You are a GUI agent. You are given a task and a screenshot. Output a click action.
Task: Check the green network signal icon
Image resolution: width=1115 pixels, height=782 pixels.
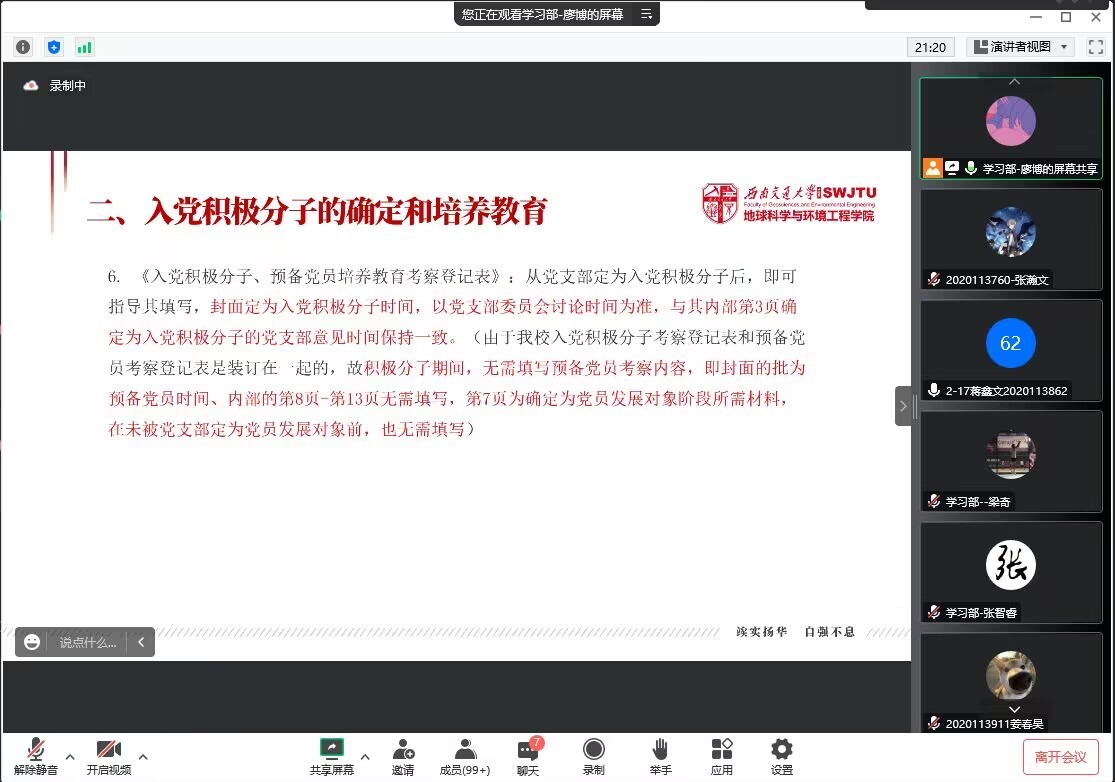(x=84, y=47)
